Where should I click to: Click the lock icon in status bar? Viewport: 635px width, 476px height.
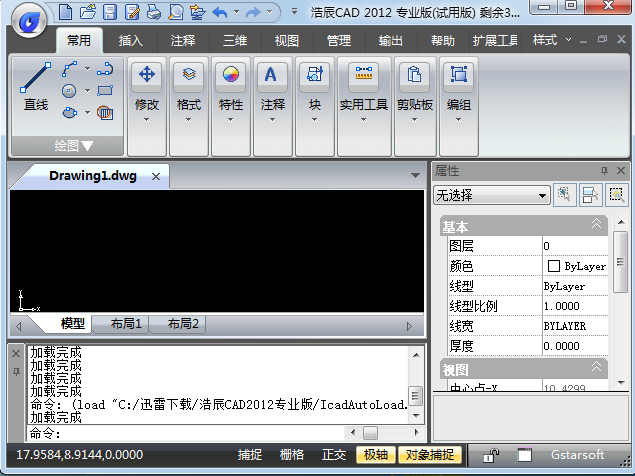[x=490, y=455]
